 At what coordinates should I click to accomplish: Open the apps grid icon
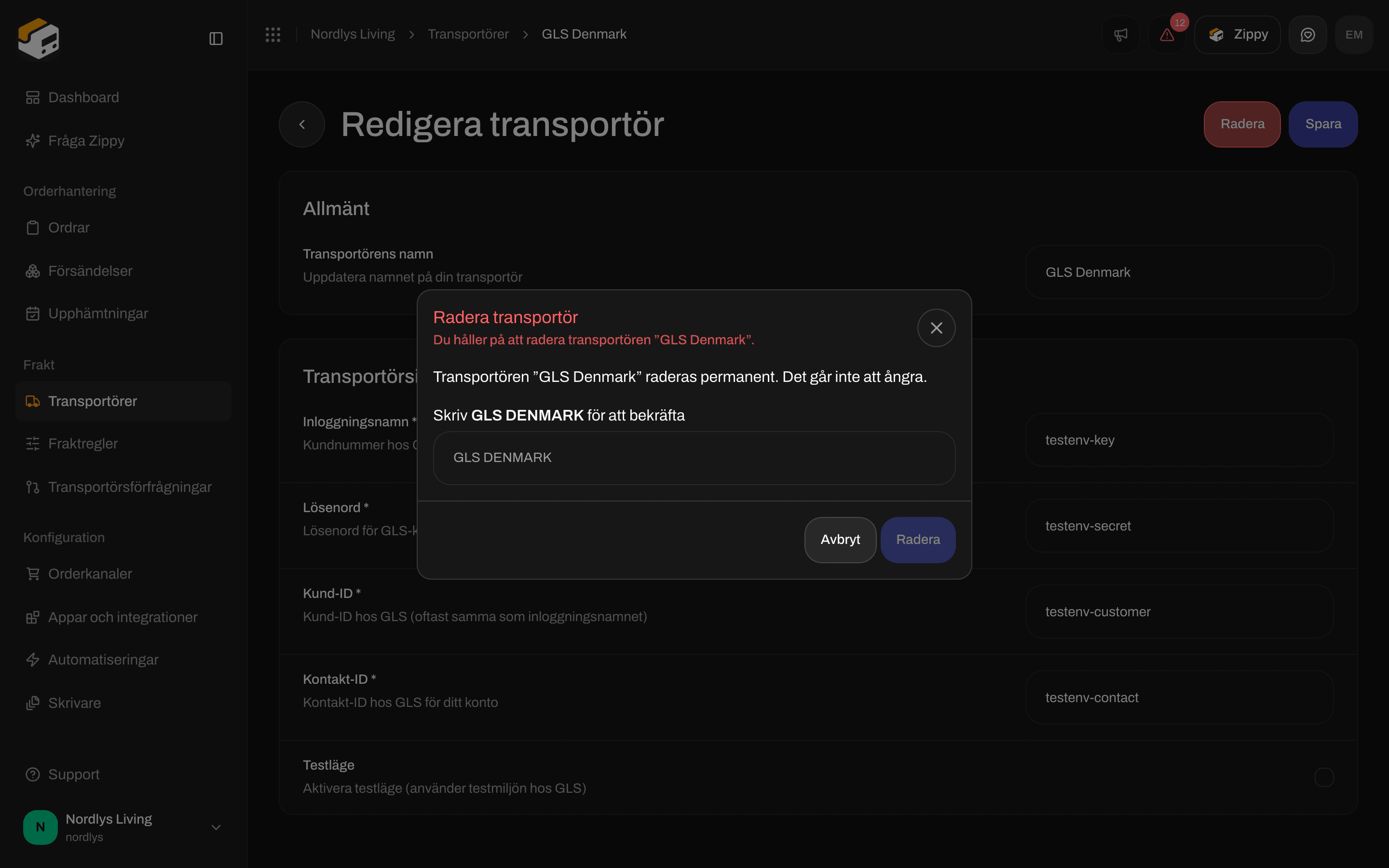pos(273,34)
